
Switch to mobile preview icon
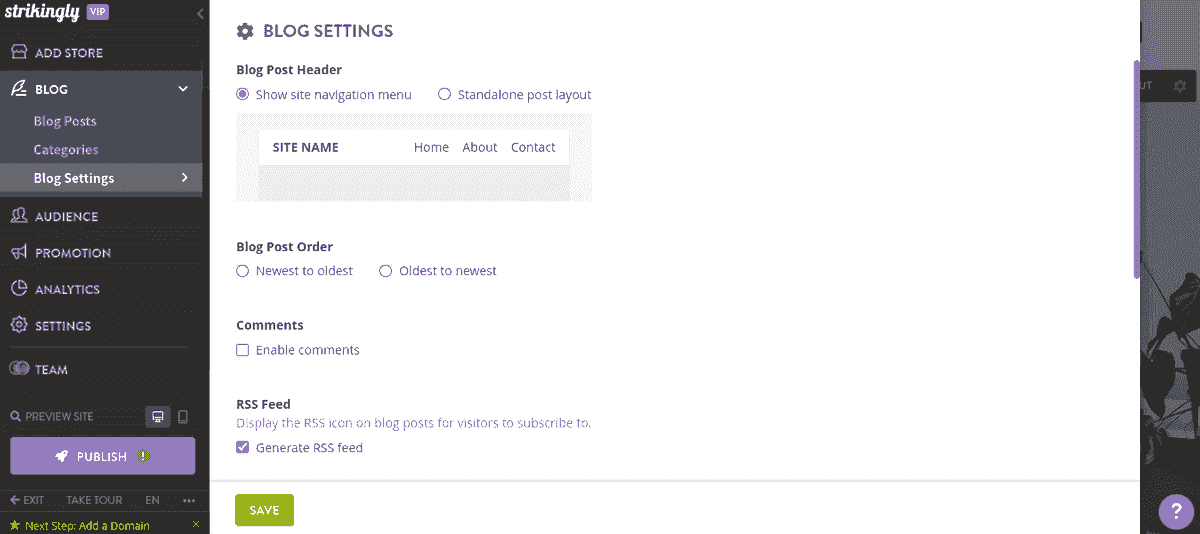click(x=183, y=416)
